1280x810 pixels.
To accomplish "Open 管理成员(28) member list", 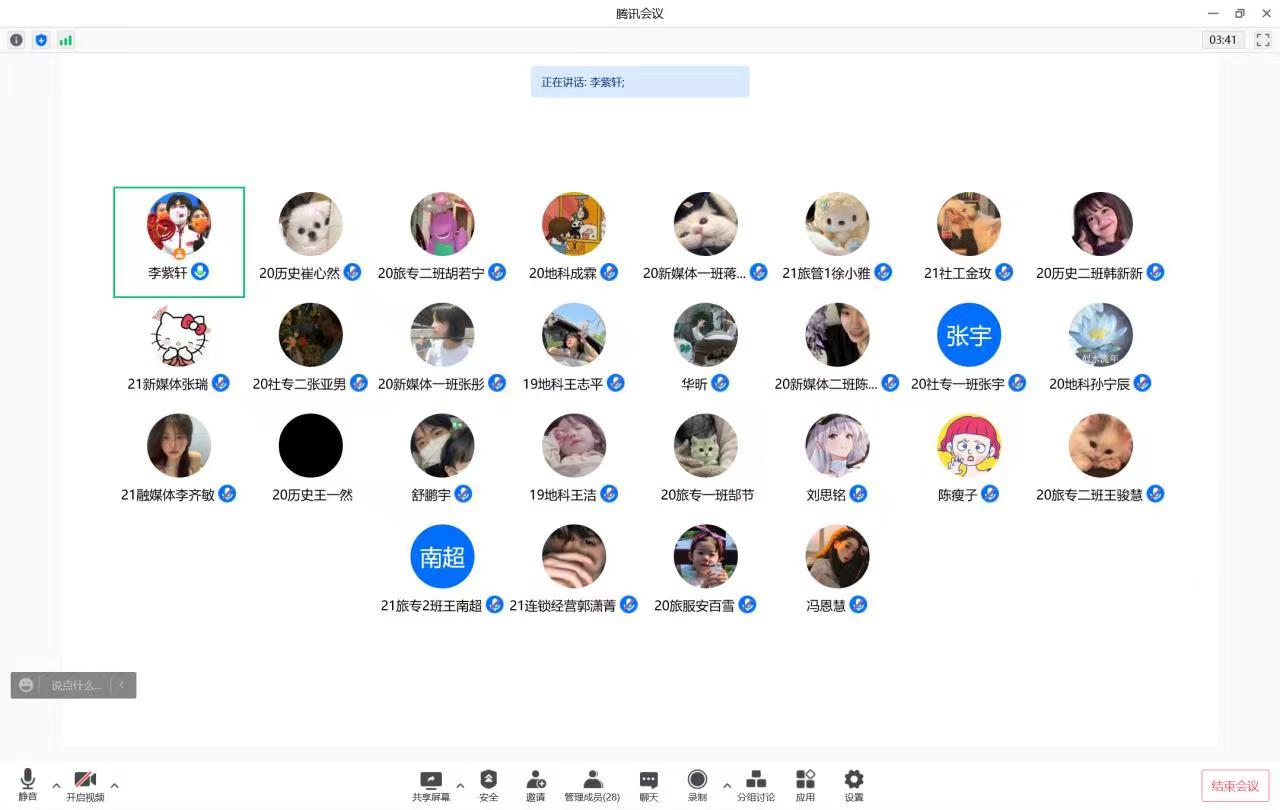I will (592, 785).
